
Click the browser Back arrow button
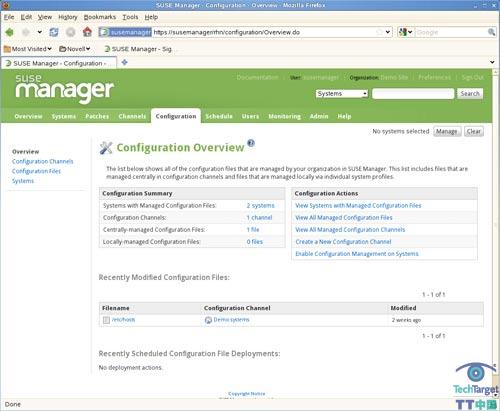tap(10, 32)
